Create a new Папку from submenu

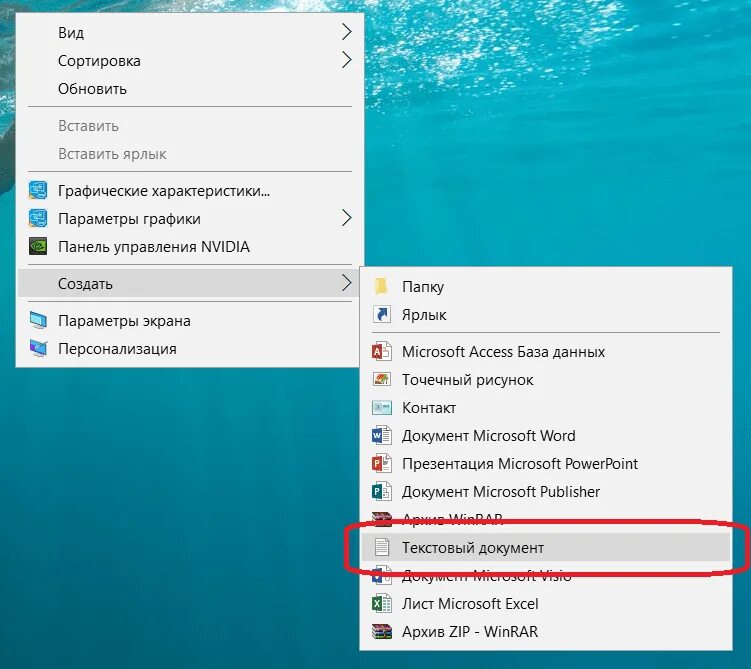point(546,286)
